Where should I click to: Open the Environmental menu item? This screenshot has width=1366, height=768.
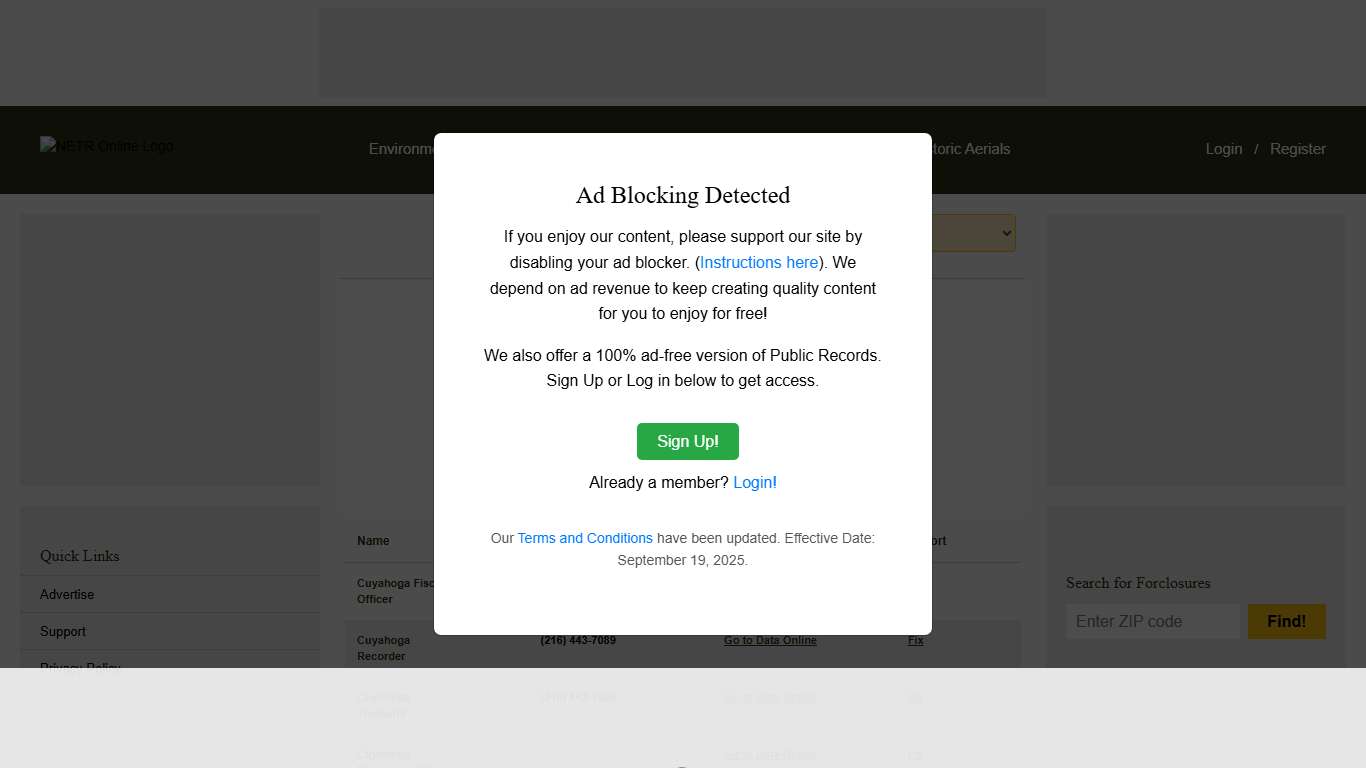(x=401, y=148)
